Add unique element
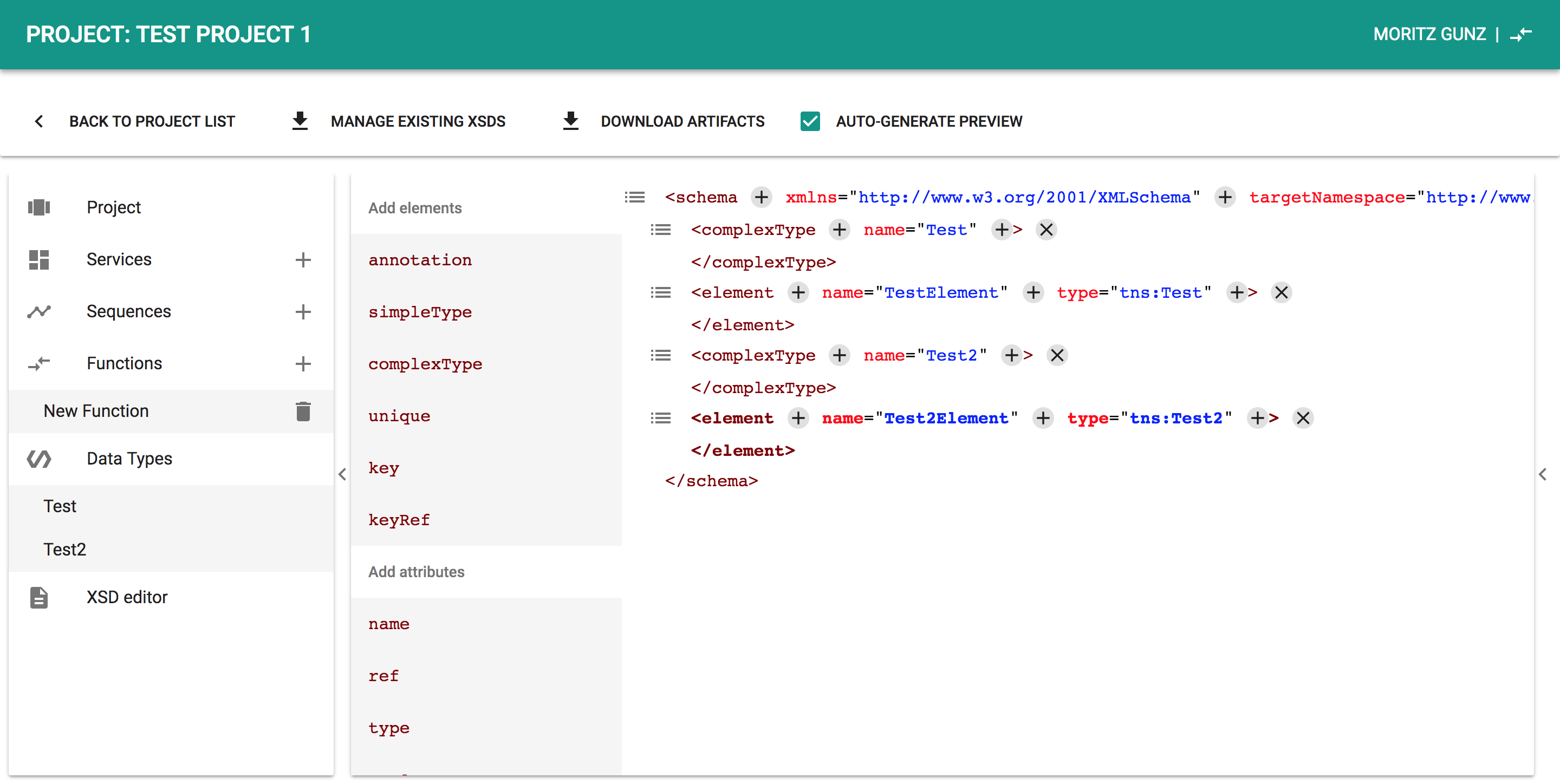 click(x=486, y=416)
